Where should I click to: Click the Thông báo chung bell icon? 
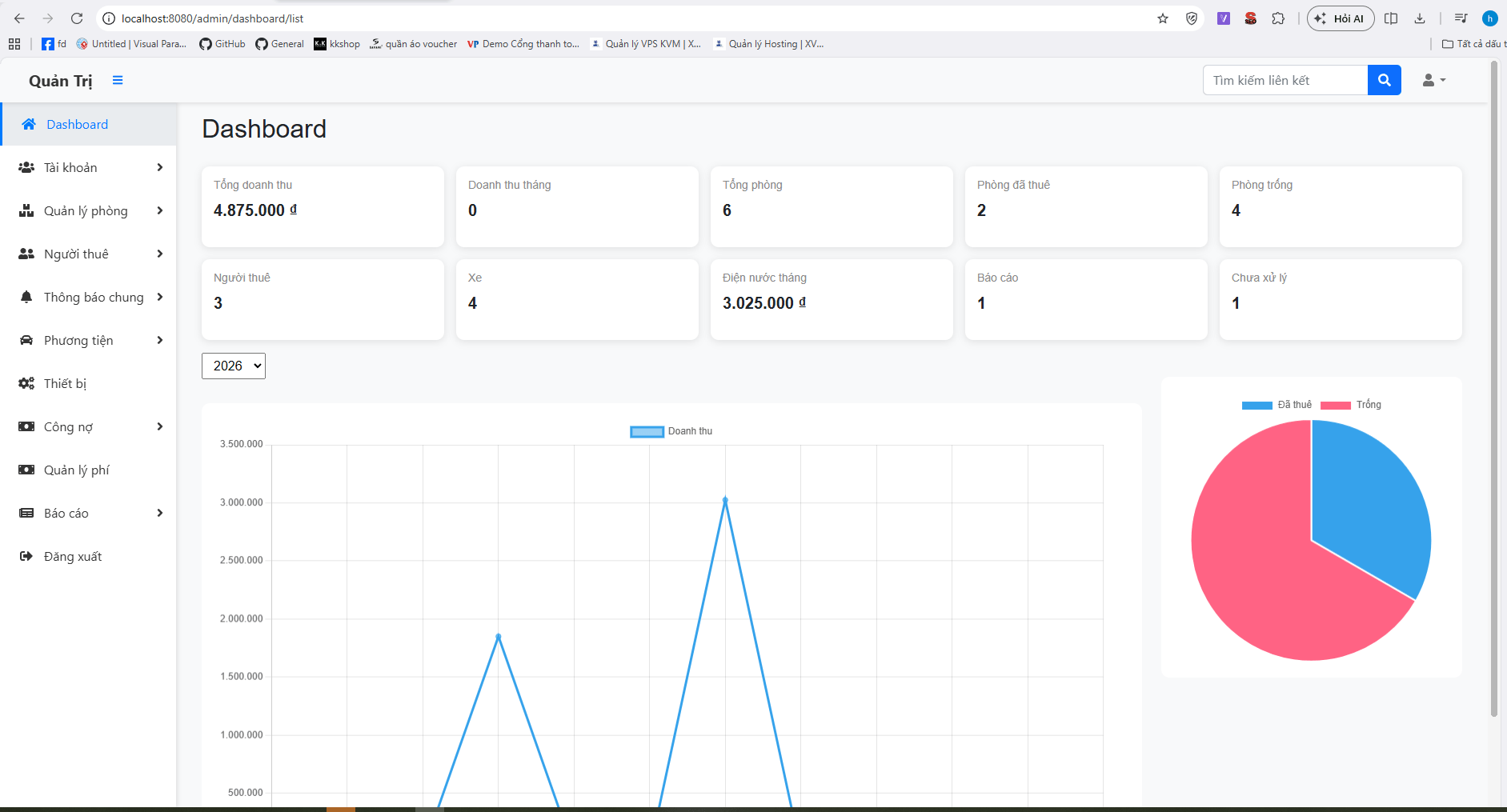(26, 297)
